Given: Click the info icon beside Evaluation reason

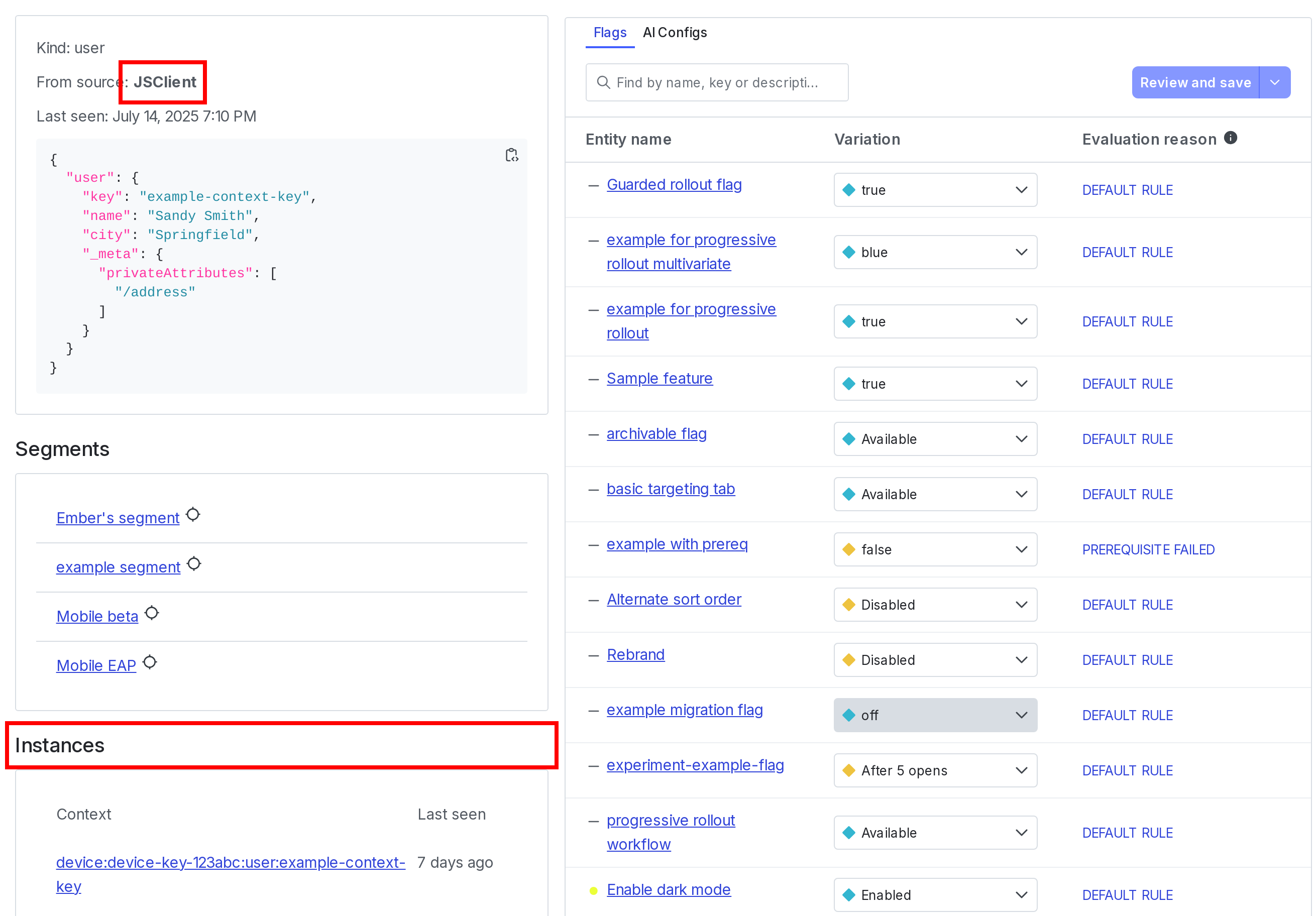Looking at the screenshot, I should tap(1231, 138).
